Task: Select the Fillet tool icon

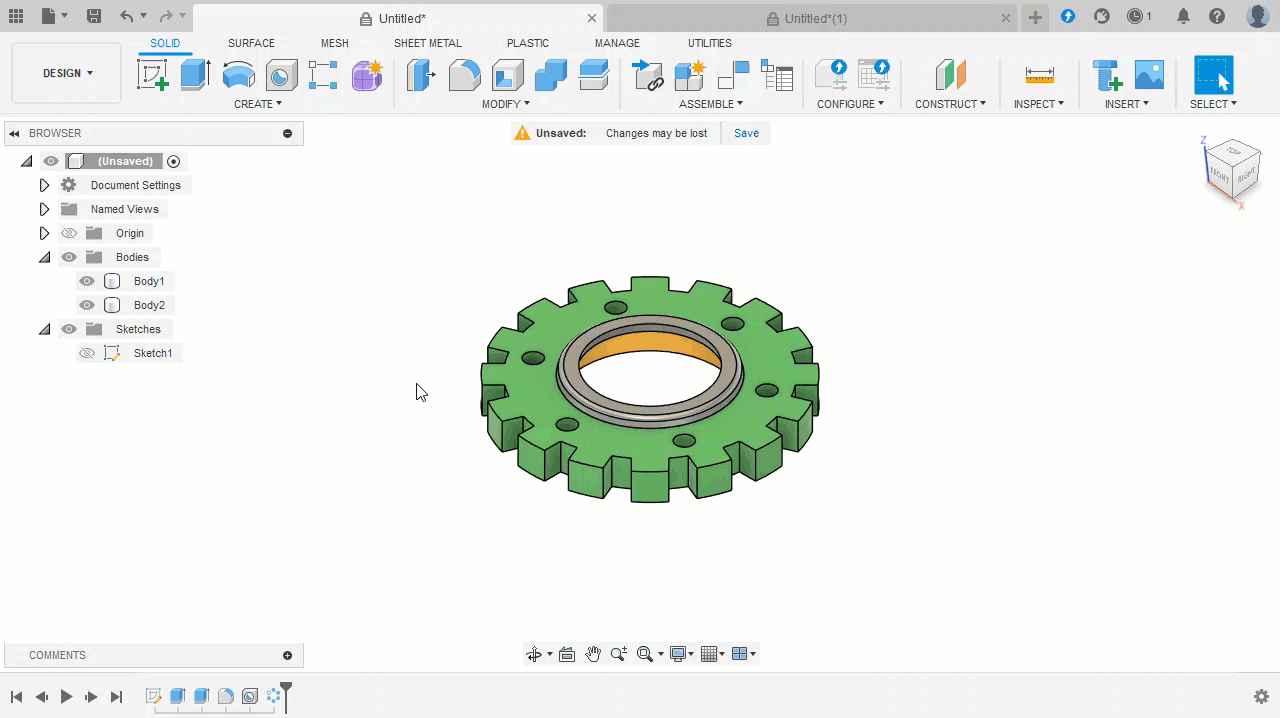Action: click(x=464, y=75)
